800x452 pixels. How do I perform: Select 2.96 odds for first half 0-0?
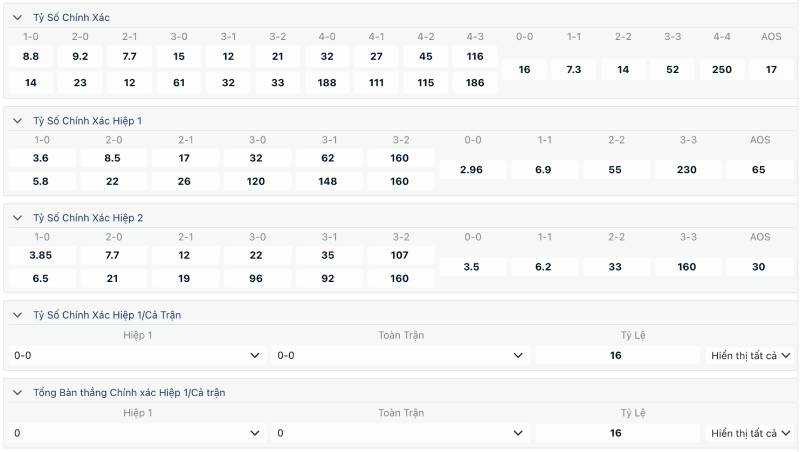point(472,170)
